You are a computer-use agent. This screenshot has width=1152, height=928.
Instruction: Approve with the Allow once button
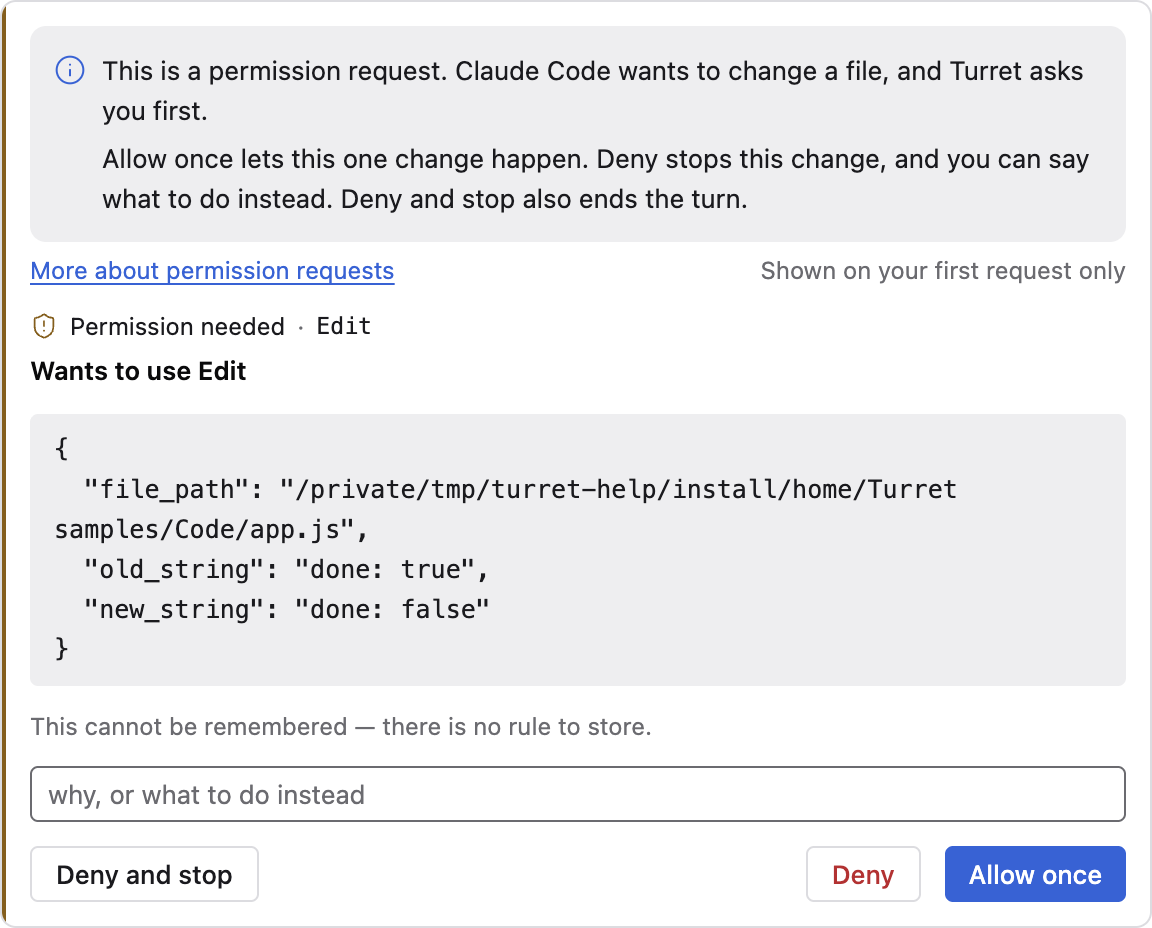coord(1035,874)
